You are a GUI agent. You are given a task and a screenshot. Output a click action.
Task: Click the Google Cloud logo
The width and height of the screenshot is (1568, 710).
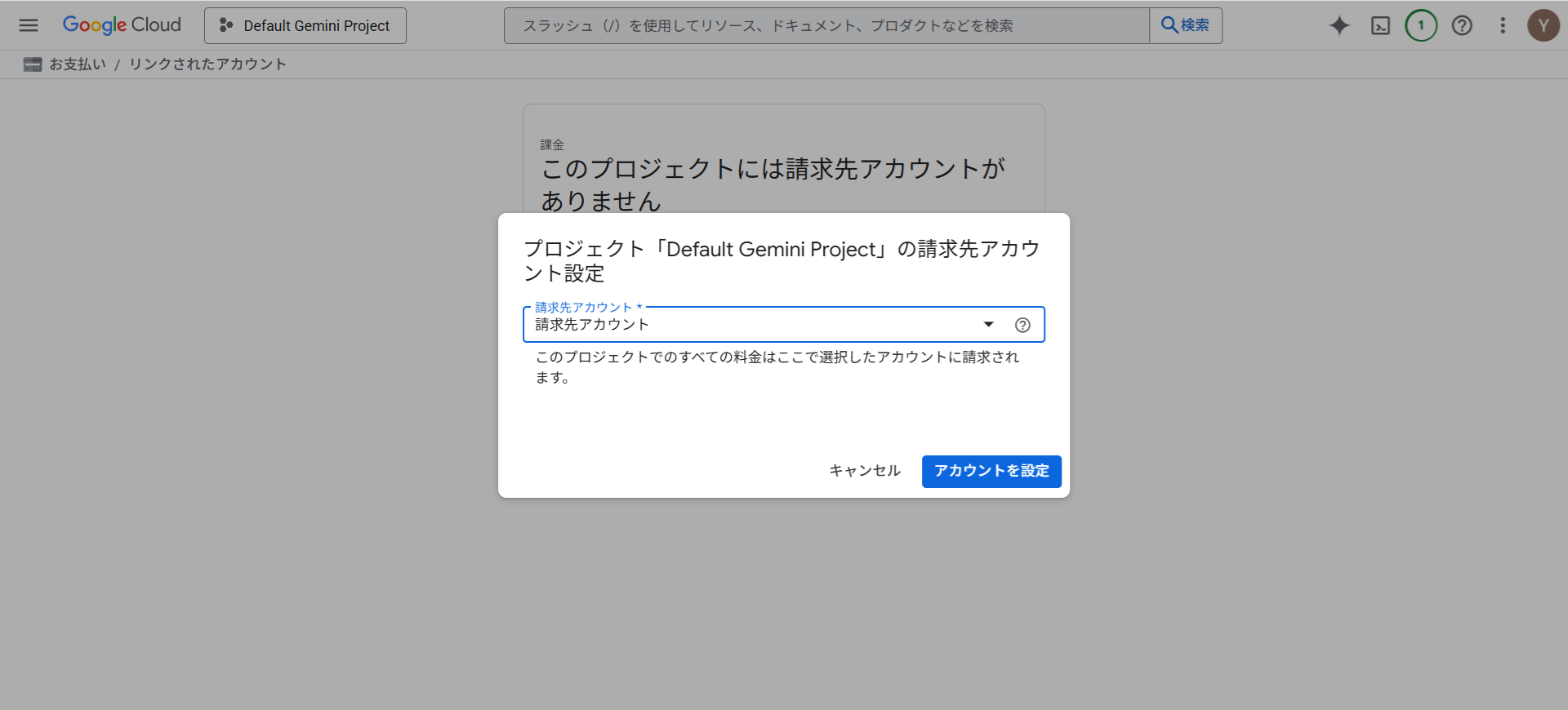click(x=122, y=25)
